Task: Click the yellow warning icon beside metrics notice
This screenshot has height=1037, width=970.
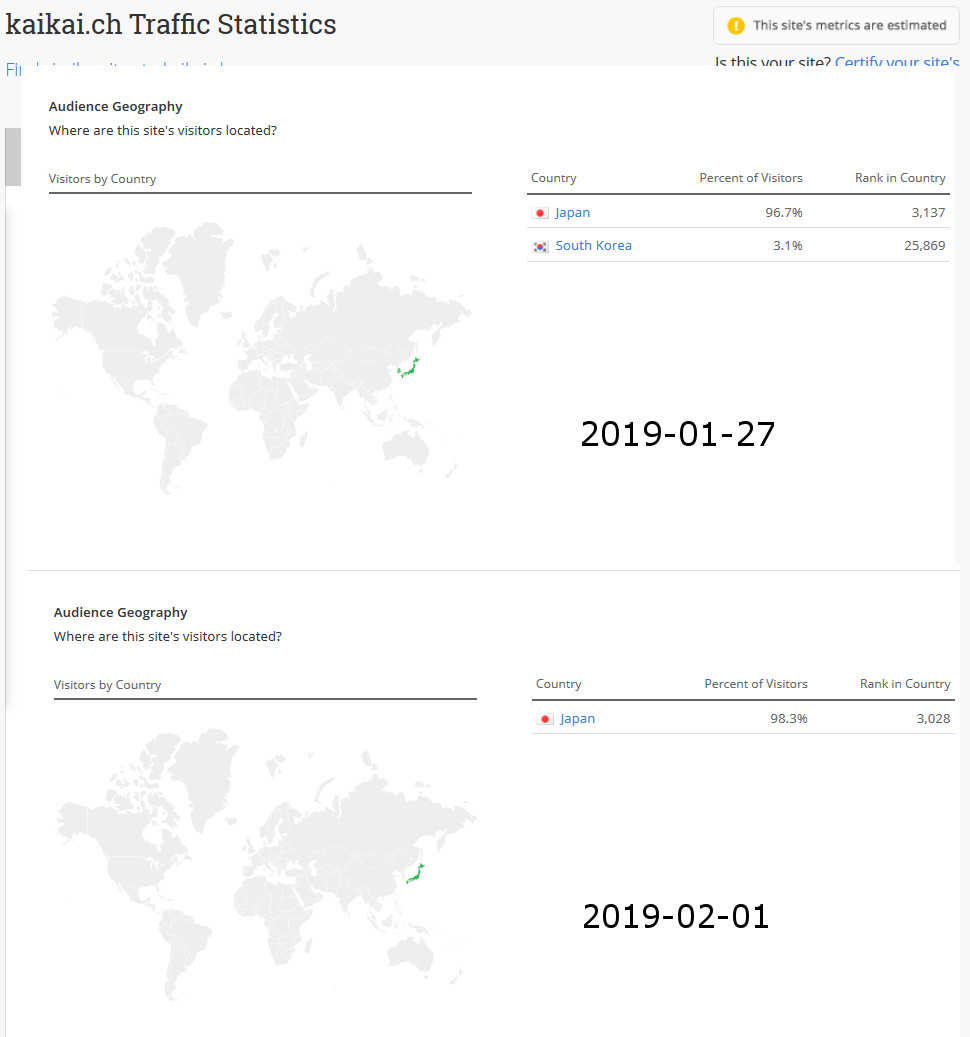Action: tap(736, 26)
